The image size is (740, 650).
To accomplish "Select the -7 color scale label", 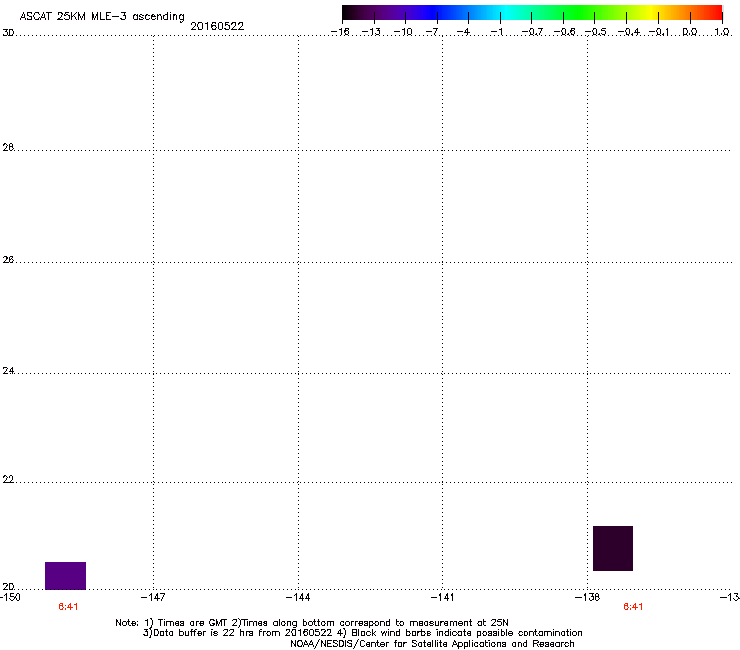I will (433, 32).
